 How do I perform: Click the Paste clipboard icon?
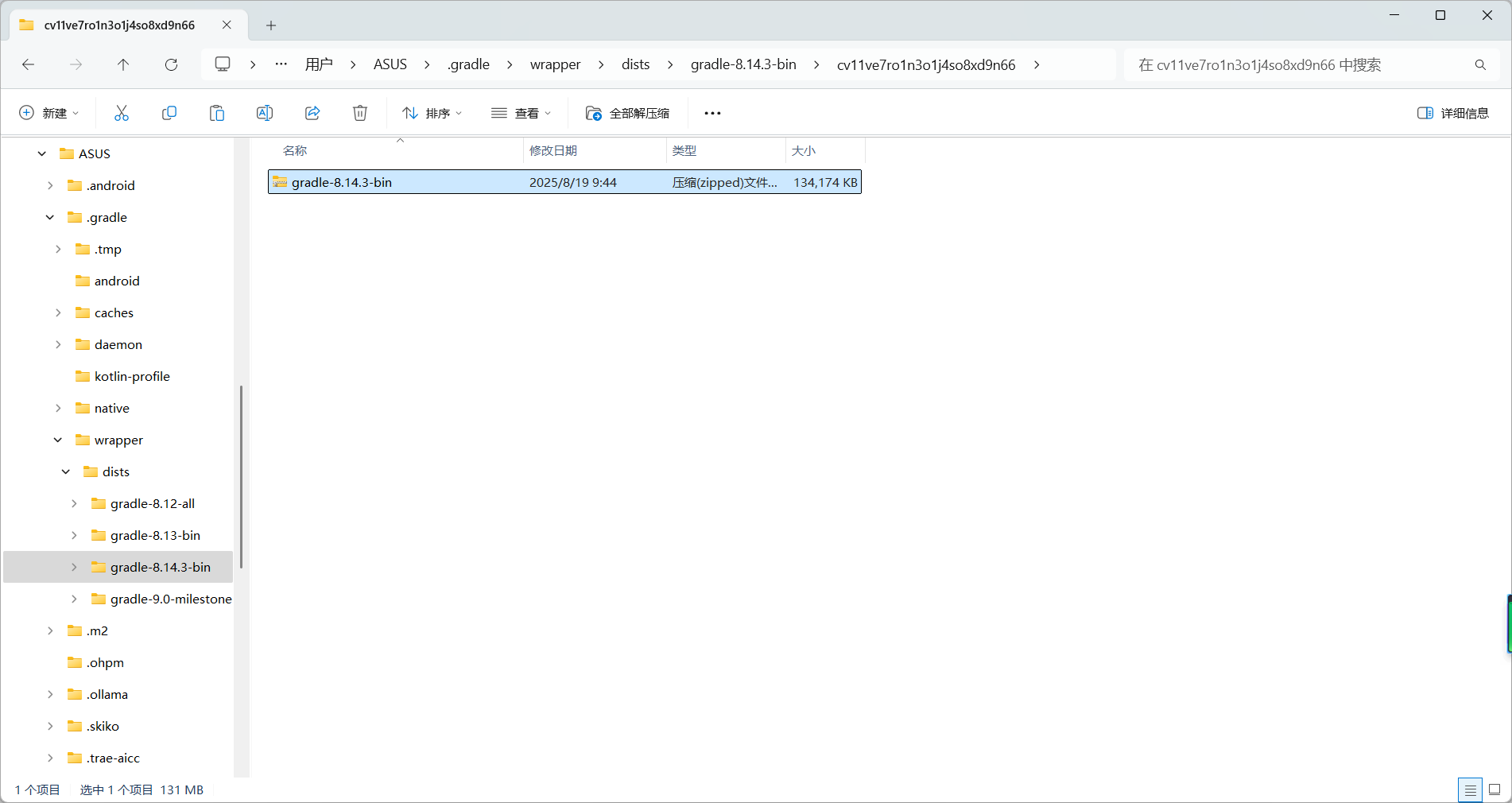pos(217,113)
